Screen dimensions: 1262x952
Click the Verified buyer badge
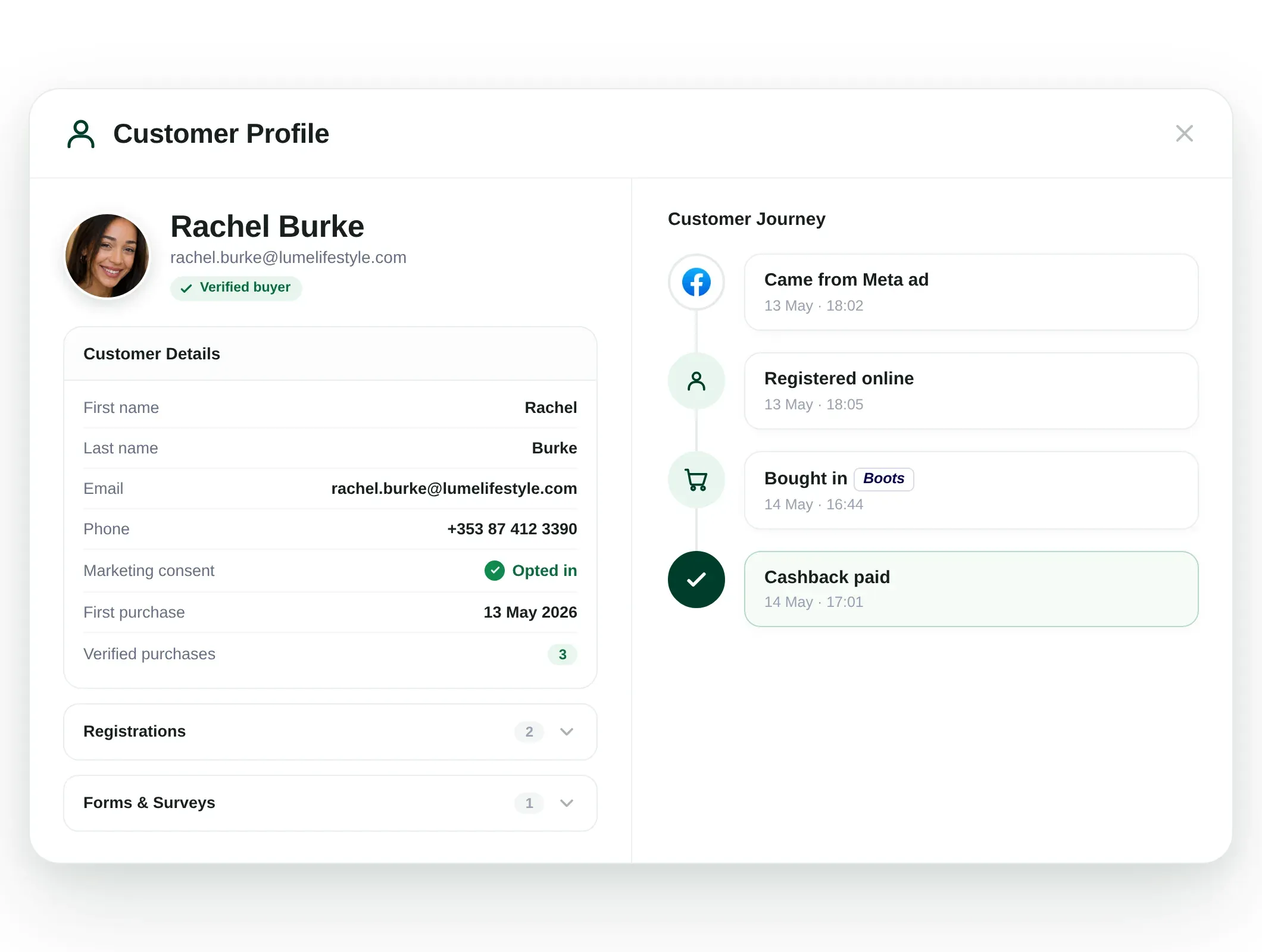click(x=236, y=287)
